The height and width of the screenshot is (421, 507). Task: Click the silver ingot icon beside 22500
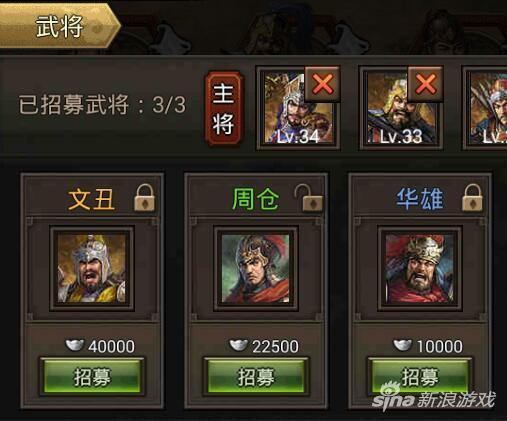click(x=239, y=345)
